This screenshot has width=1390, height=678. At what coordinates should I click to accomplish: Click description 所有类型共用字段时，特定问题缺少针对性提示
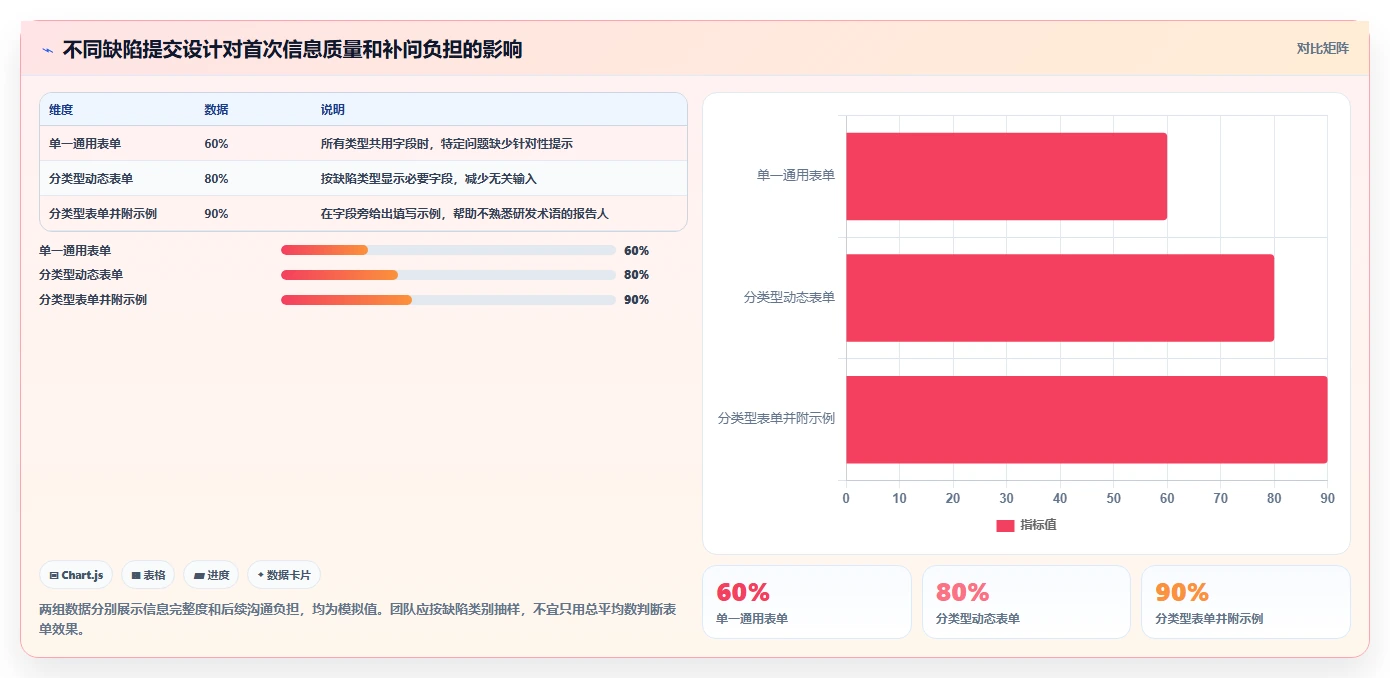(x=446, y=144)
